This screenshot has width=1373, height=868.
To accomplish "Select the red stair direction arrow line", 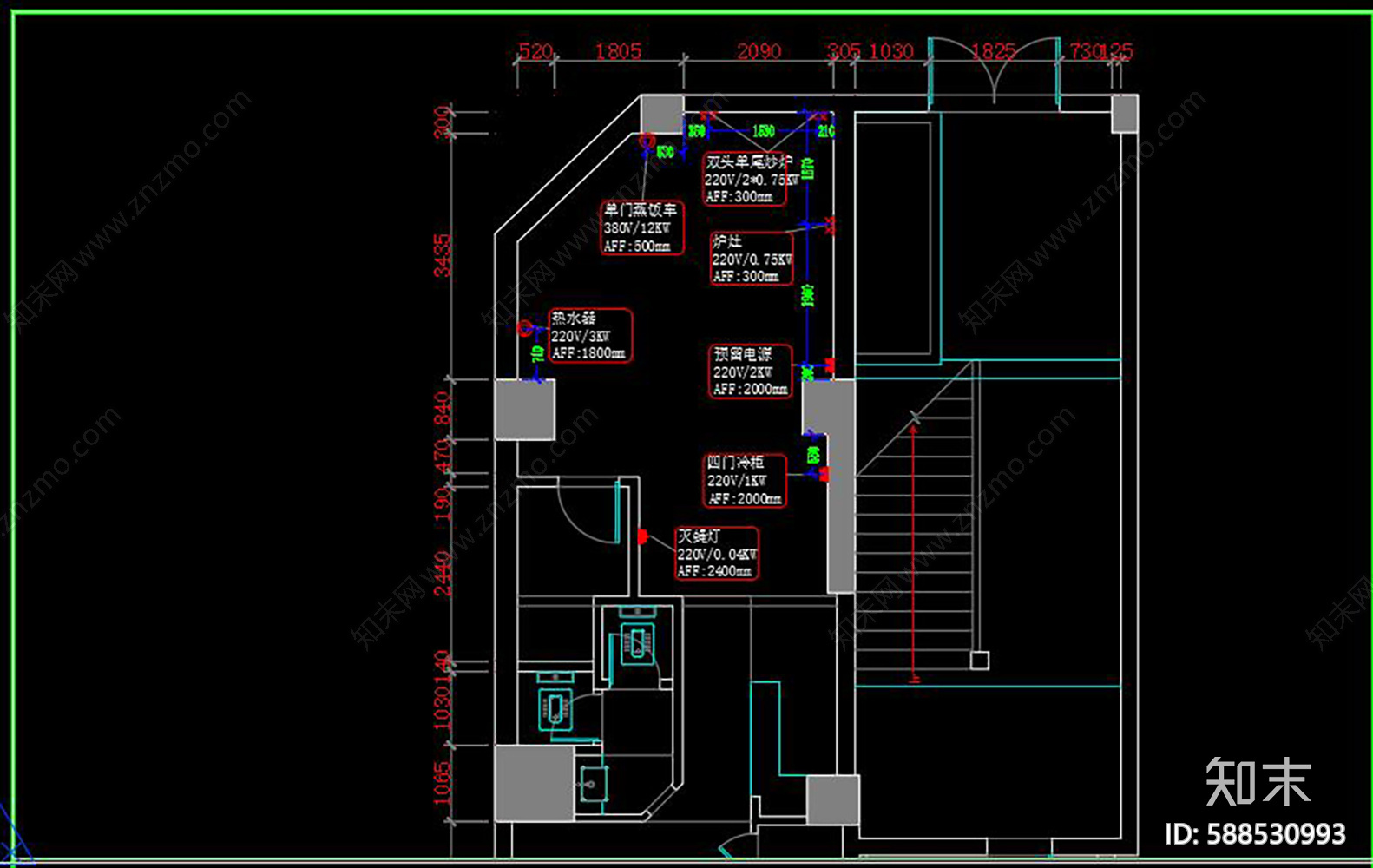I will [914, 547].
